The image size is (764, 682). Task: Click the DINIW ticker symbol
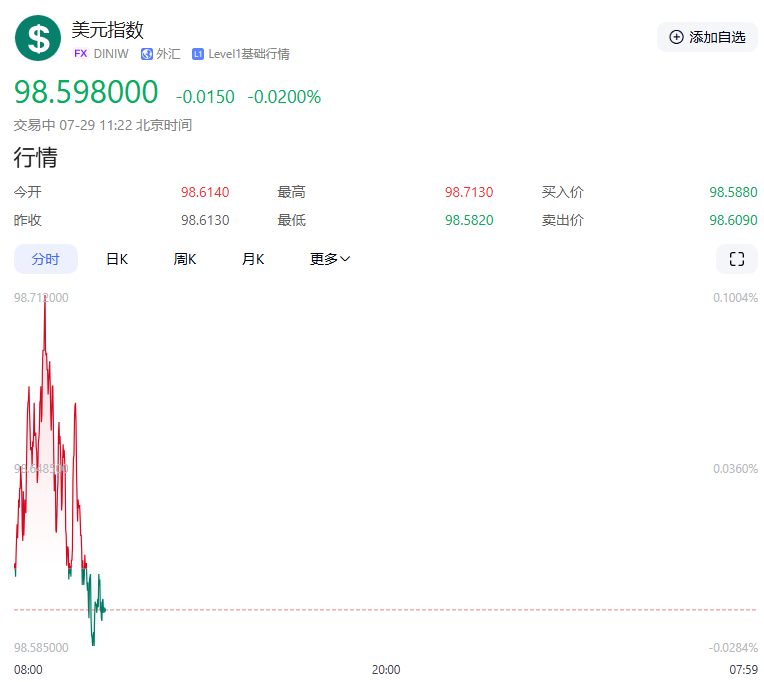coord(111,54)
